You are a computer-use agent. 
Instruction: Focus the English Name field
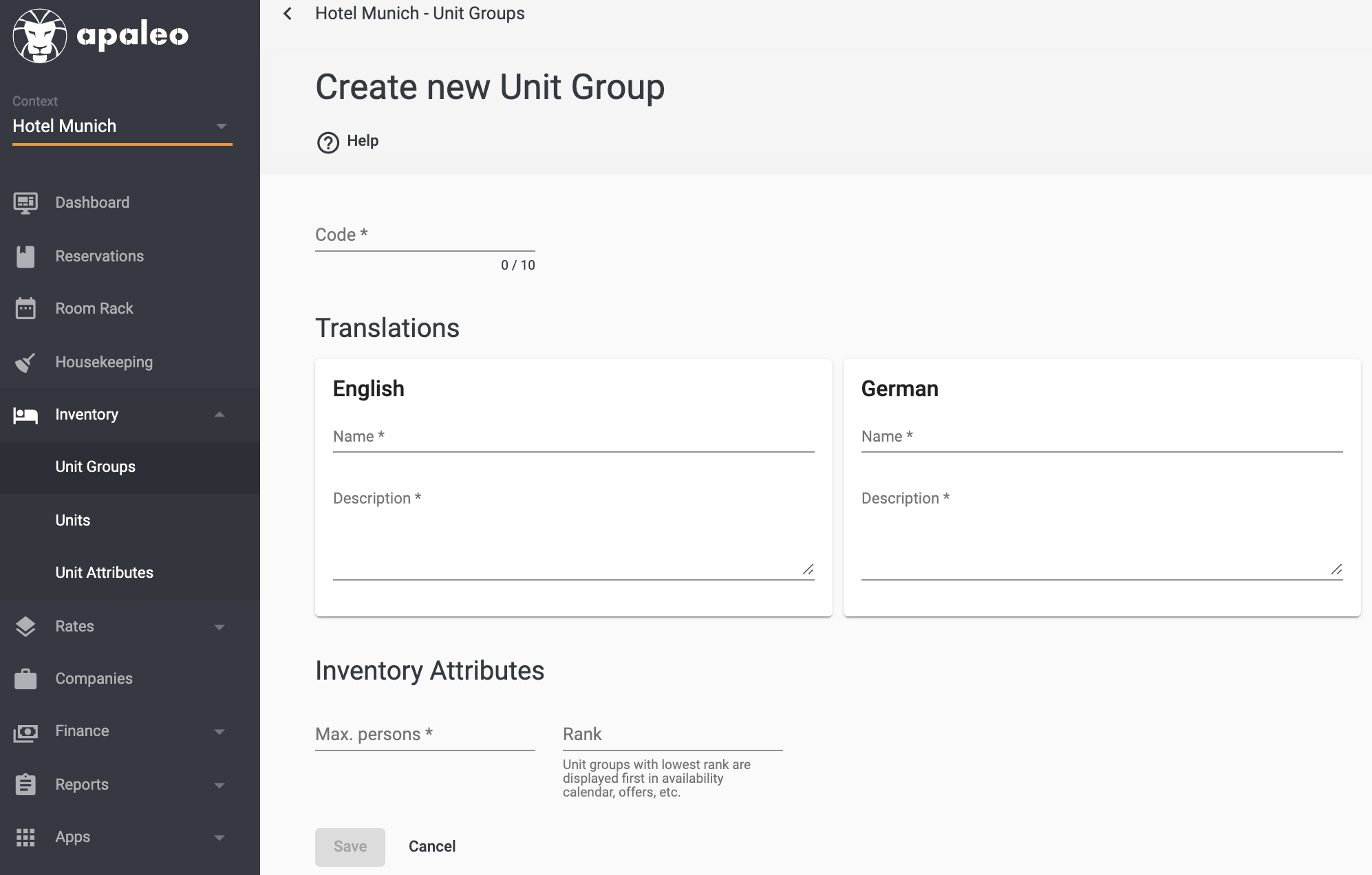574,437
